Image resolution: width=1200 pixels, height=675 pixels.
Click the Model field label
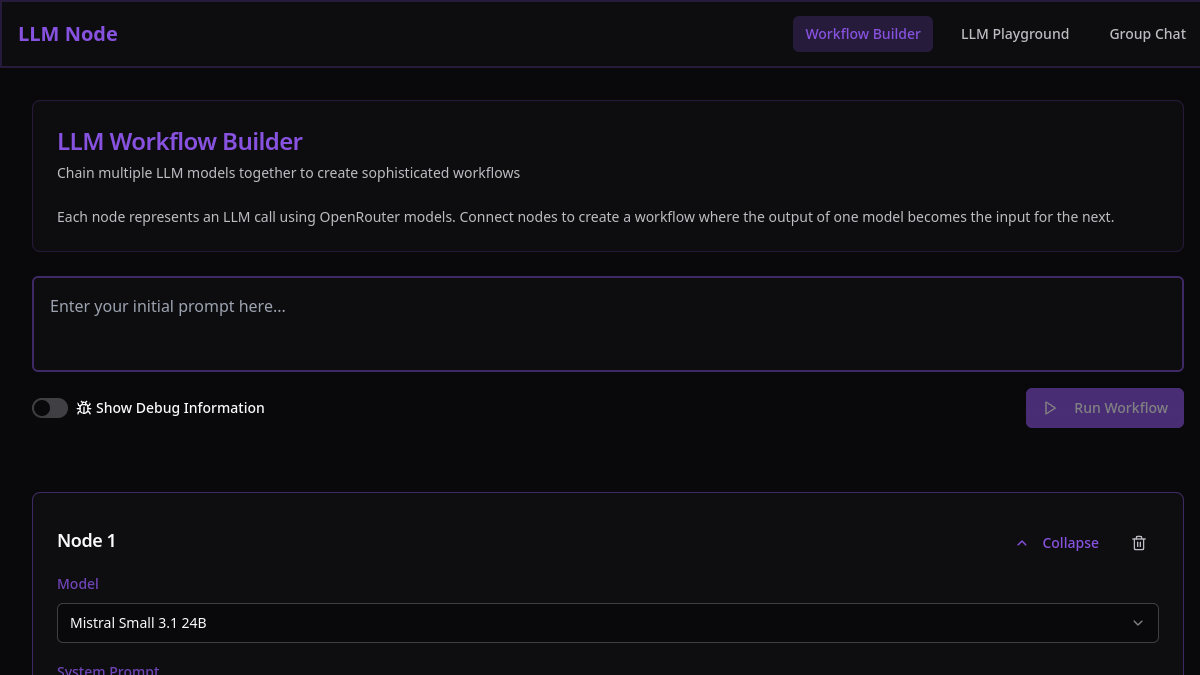coord(78,584)
